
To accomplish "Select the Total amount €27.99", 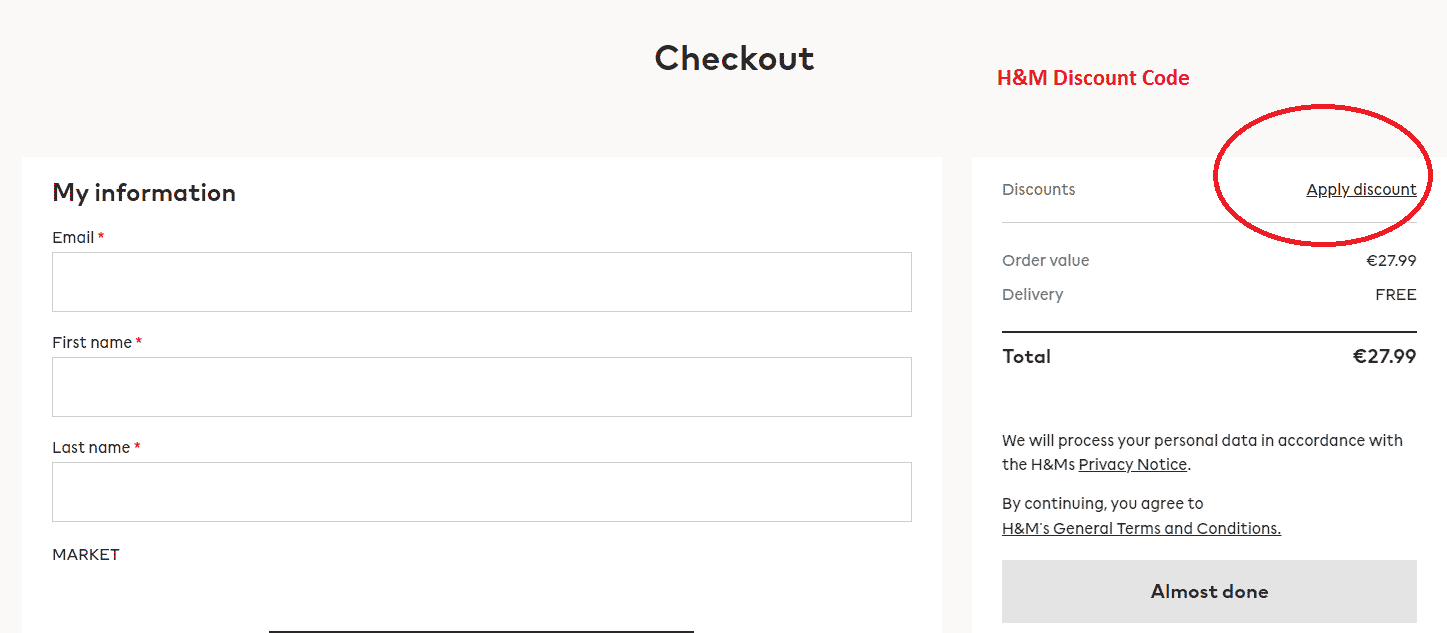I will [x=1384, y=356].
